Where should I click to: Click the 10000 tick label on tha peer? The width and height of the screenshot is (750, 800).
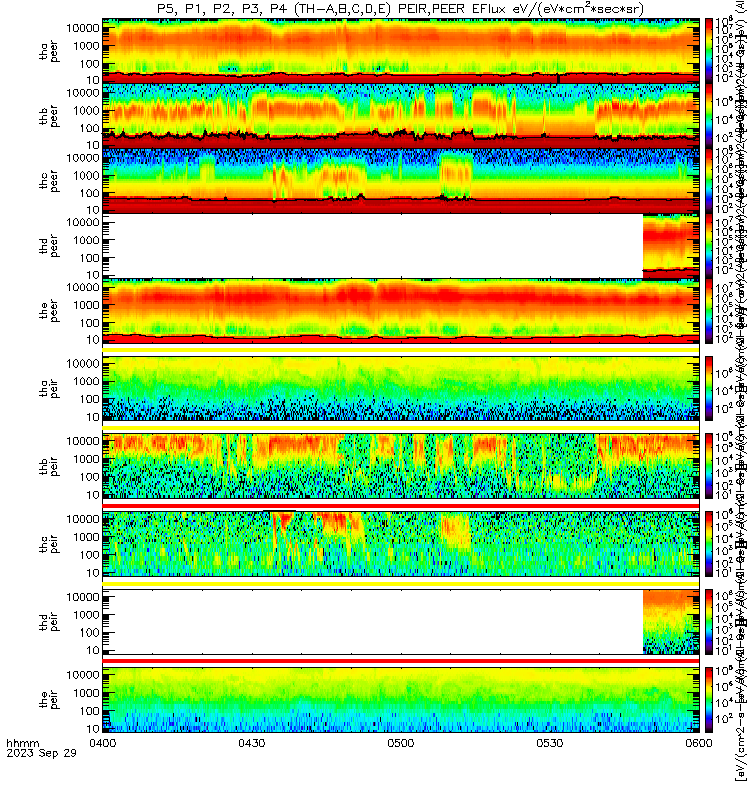tap(83, 29)
